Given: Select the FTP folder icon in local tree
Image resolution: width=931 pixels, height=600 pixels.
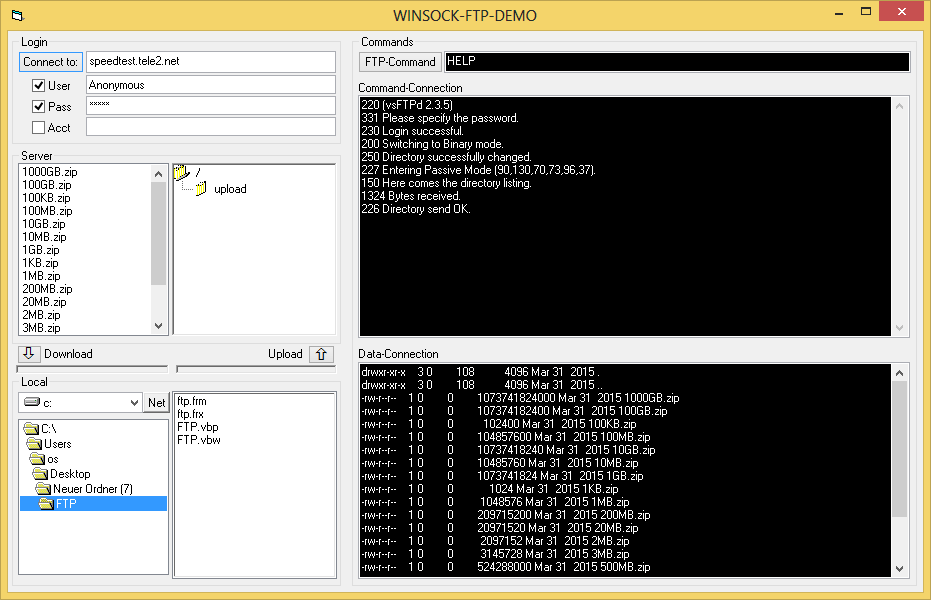Looking at the screenshot, I should [47, 503].
